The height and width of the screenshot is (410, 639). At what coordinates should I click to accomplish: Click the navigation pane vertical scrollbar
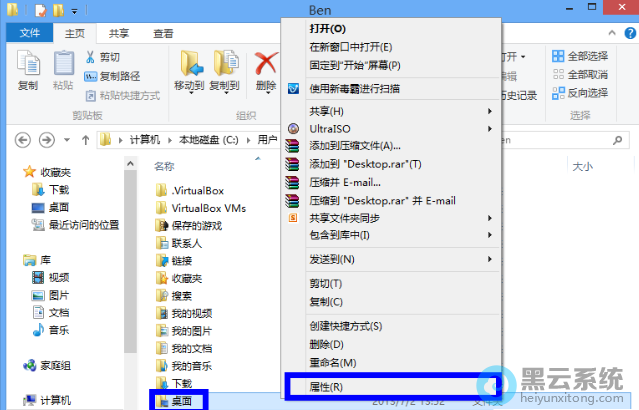pos(130,261)
